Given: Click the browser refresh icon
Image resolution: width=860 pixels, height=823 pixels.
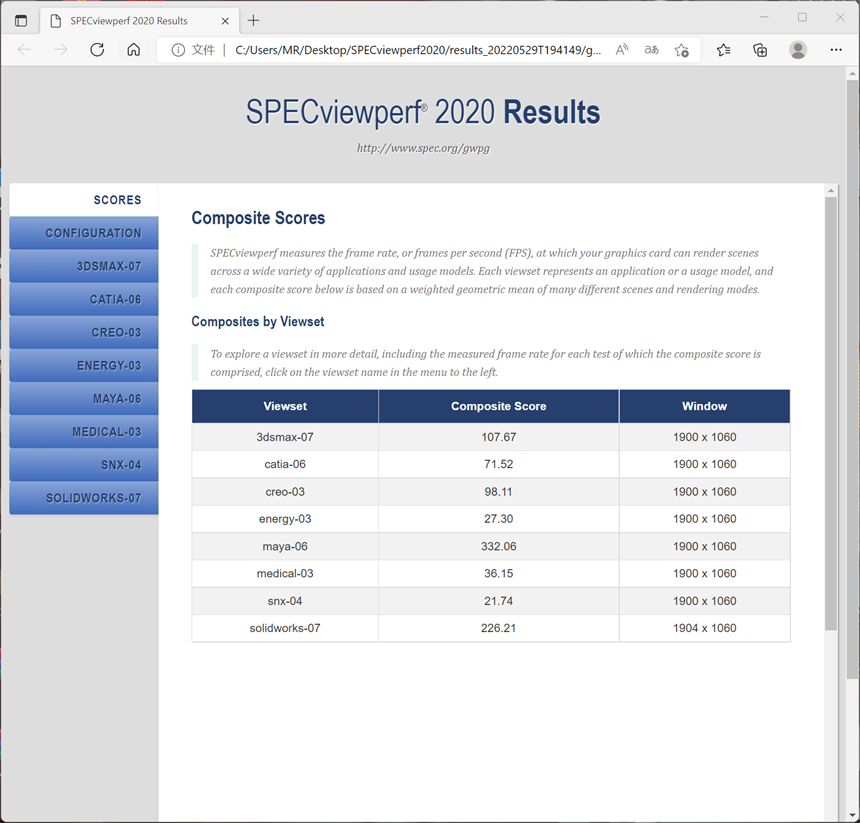Looking at the screenshot, I should (x=97, y=50).
